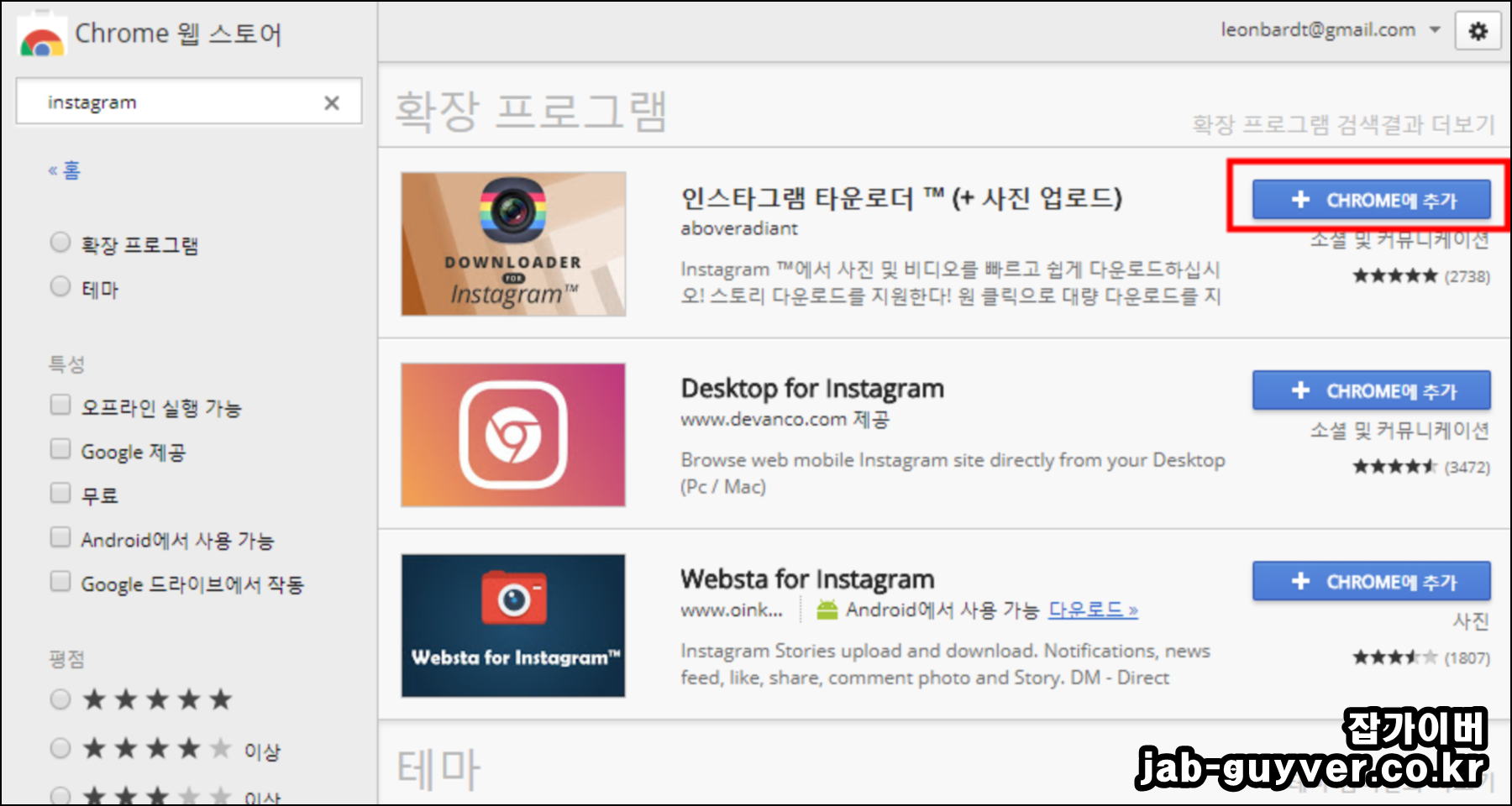The image size is (1512, 806).
Task: Click the 테마 section heading
Action: 438,768
